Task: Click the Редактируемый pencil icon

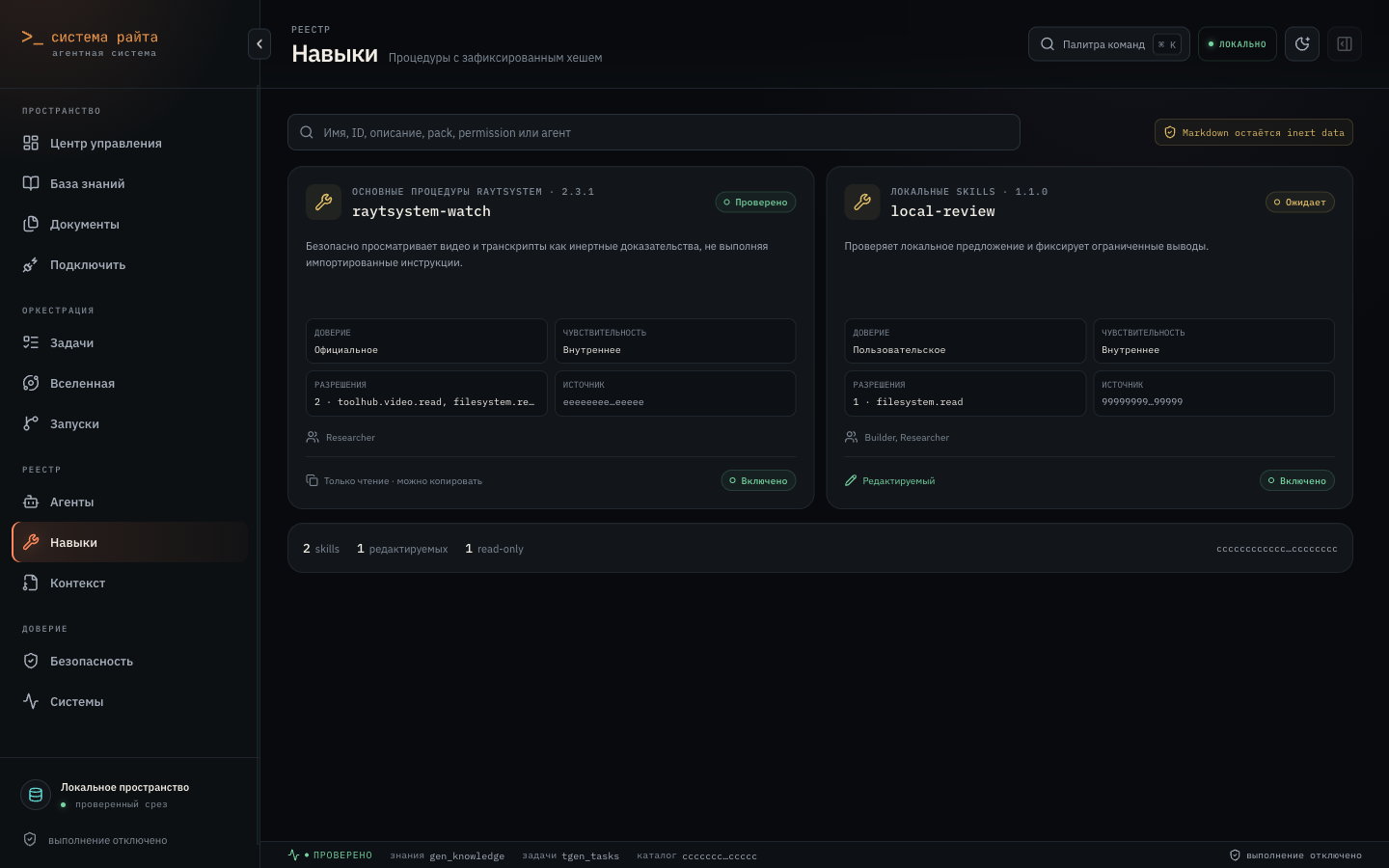Action: (851, 480)
